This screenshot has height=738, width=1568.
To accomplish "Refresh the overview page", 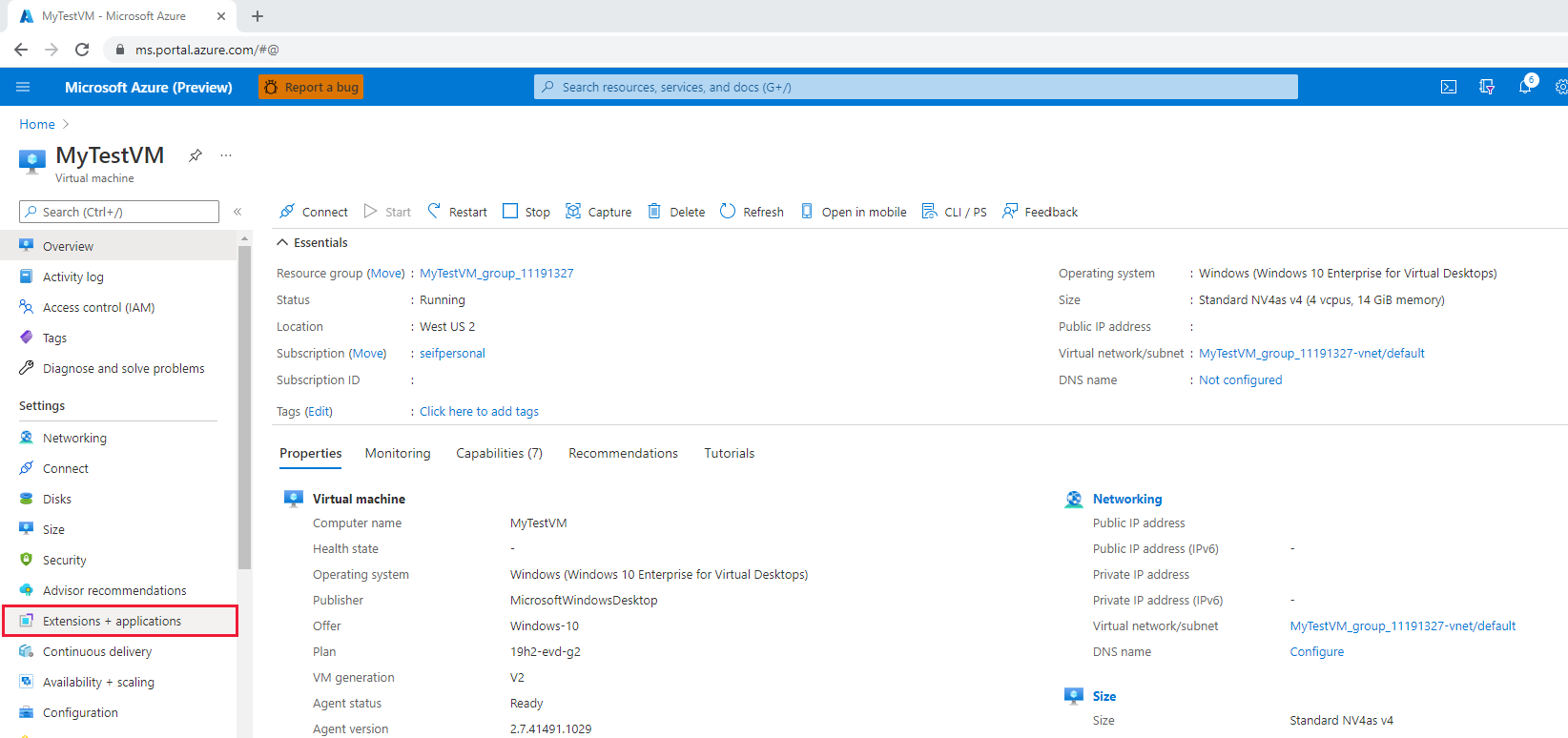I will click(752, 212).
